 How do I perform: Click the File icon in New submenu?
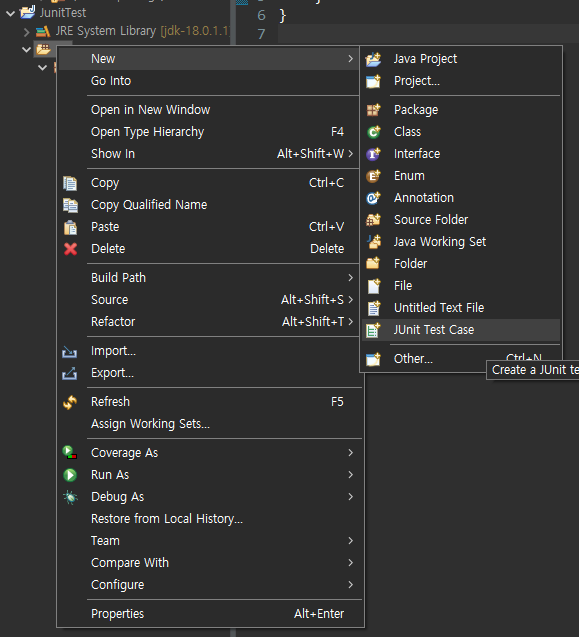(373, 286)
